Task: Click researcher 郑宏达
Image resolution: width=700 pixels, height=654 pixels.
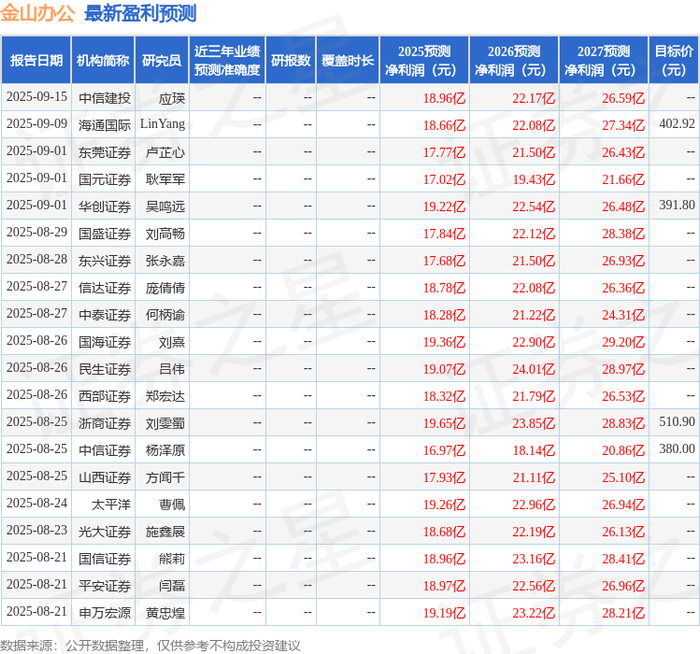Action: (x=165, y=396)
